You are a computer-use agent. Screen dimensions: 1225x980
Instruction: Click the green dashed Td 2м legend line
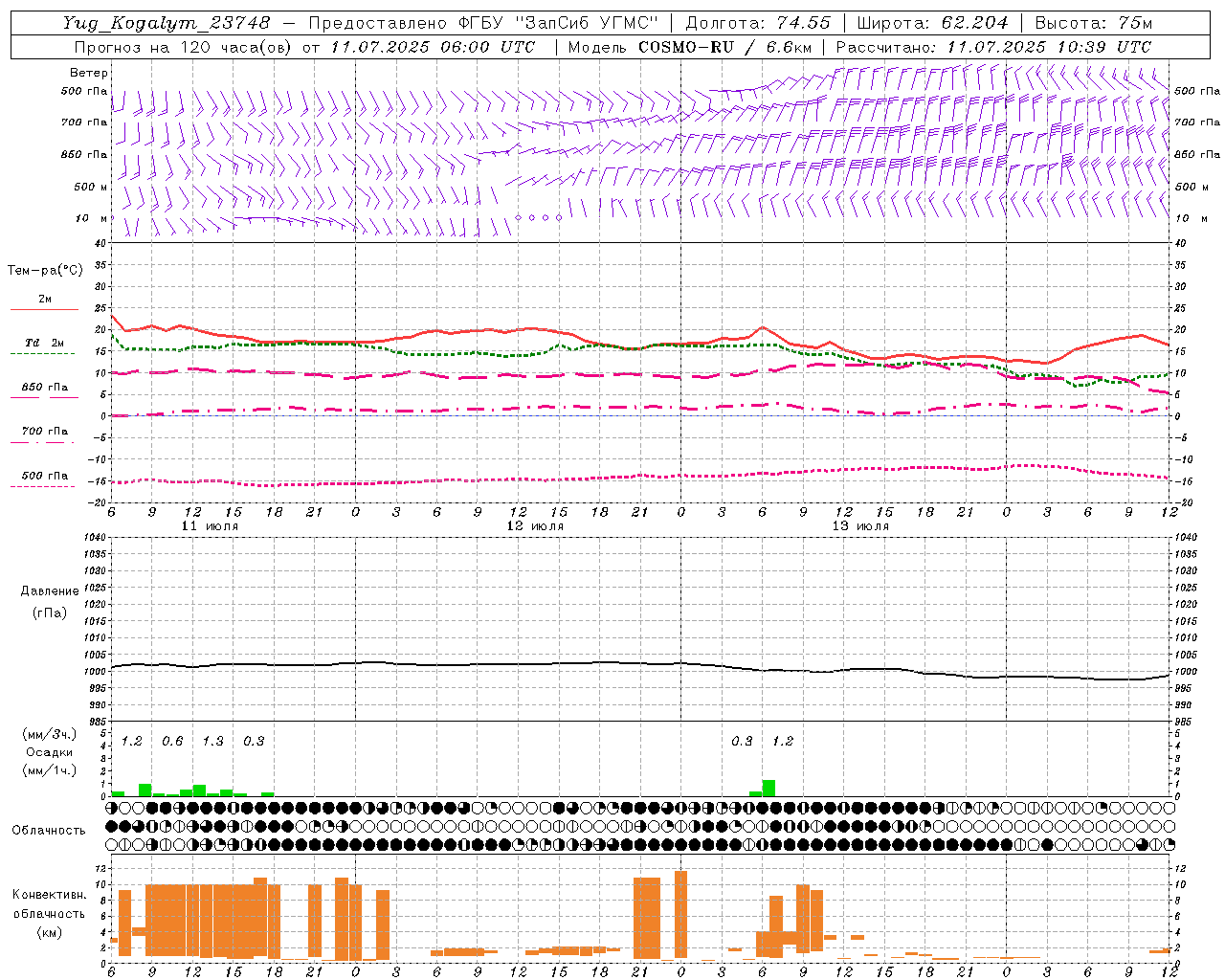pos(43,354)
